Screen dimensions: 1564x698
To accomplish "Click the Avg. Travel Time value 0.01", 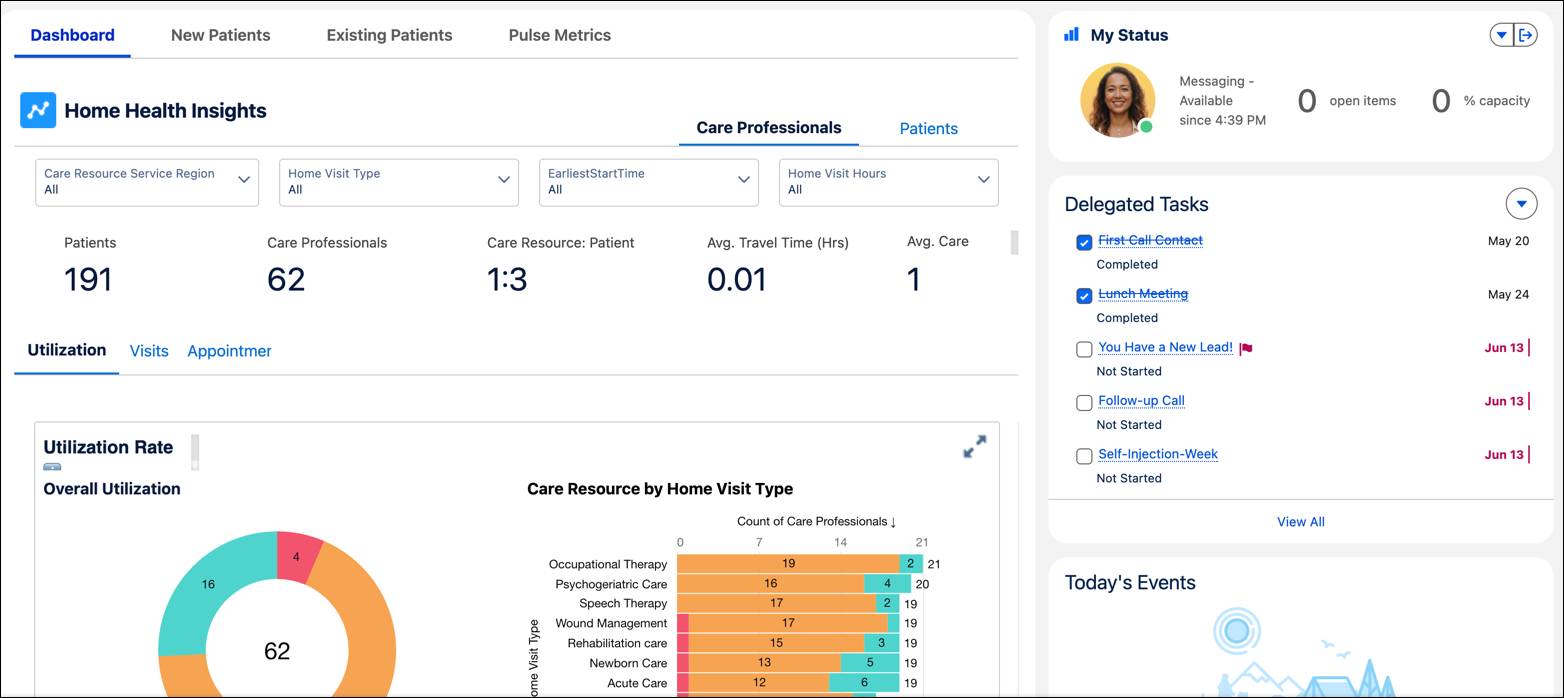I will click(x=737, y=279).
